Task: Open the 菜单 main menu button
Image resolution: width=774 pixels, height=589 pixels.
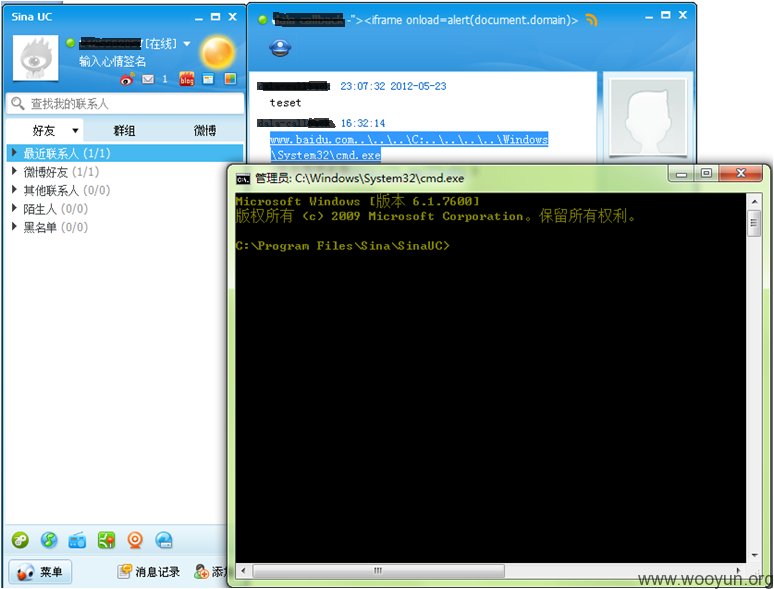Action: coord(40,572)
